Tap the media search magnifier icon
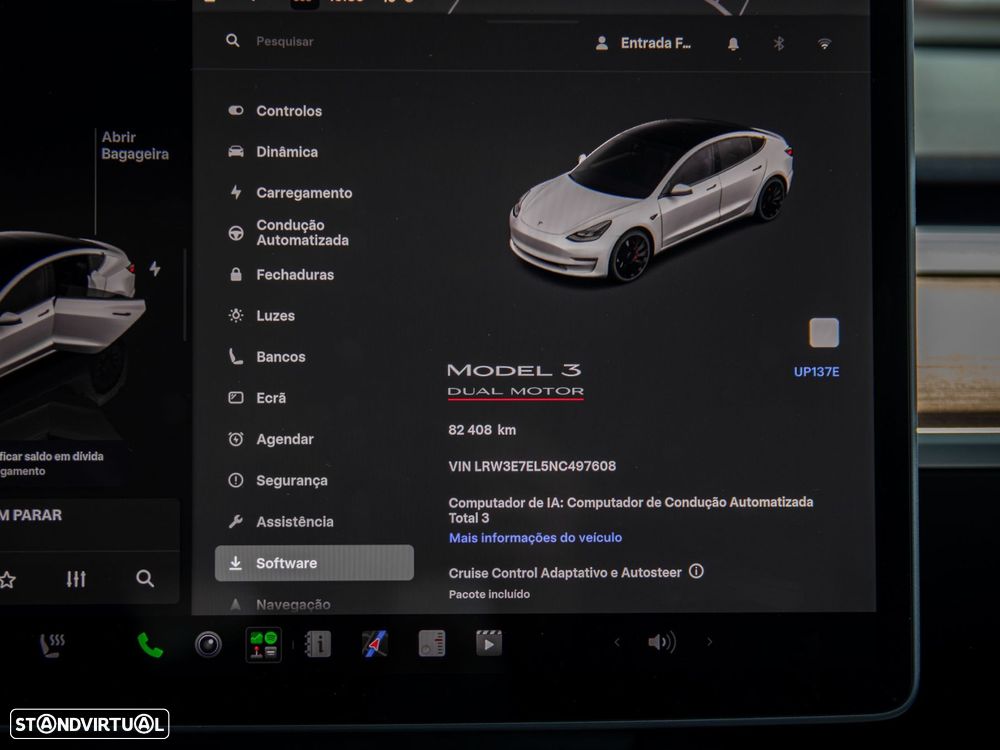This screenshot has width=1000, height=750. (145, 578)
